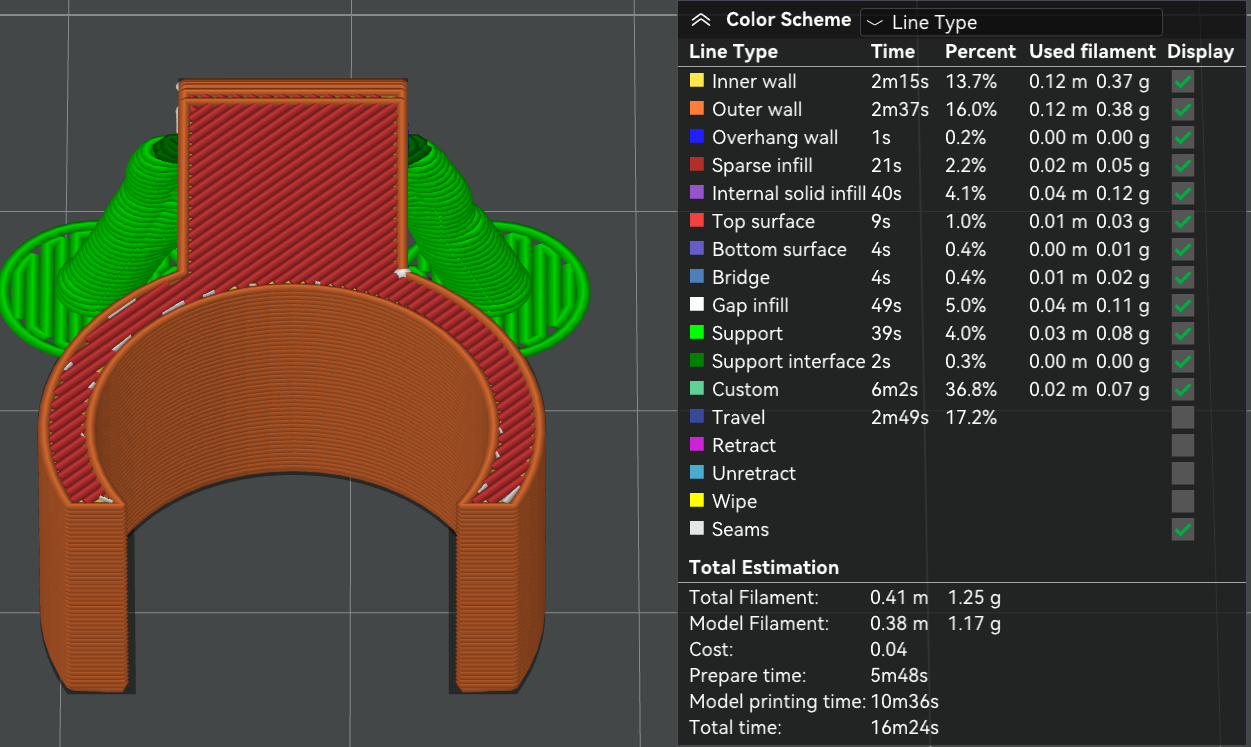Select the Support interface label

788,361
